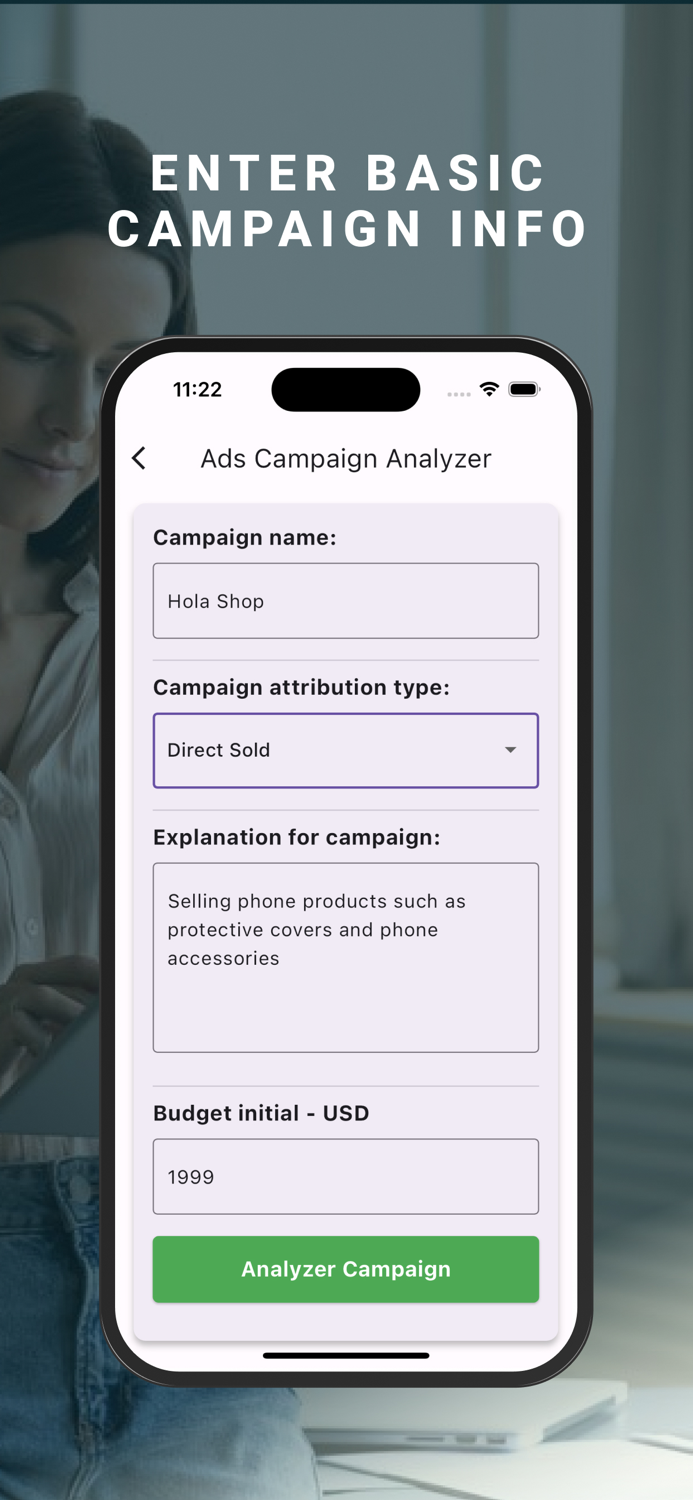The width and height of the screenshot is (693, 1500).
Task: Tap the battery indicator icon
Action: 524,390
